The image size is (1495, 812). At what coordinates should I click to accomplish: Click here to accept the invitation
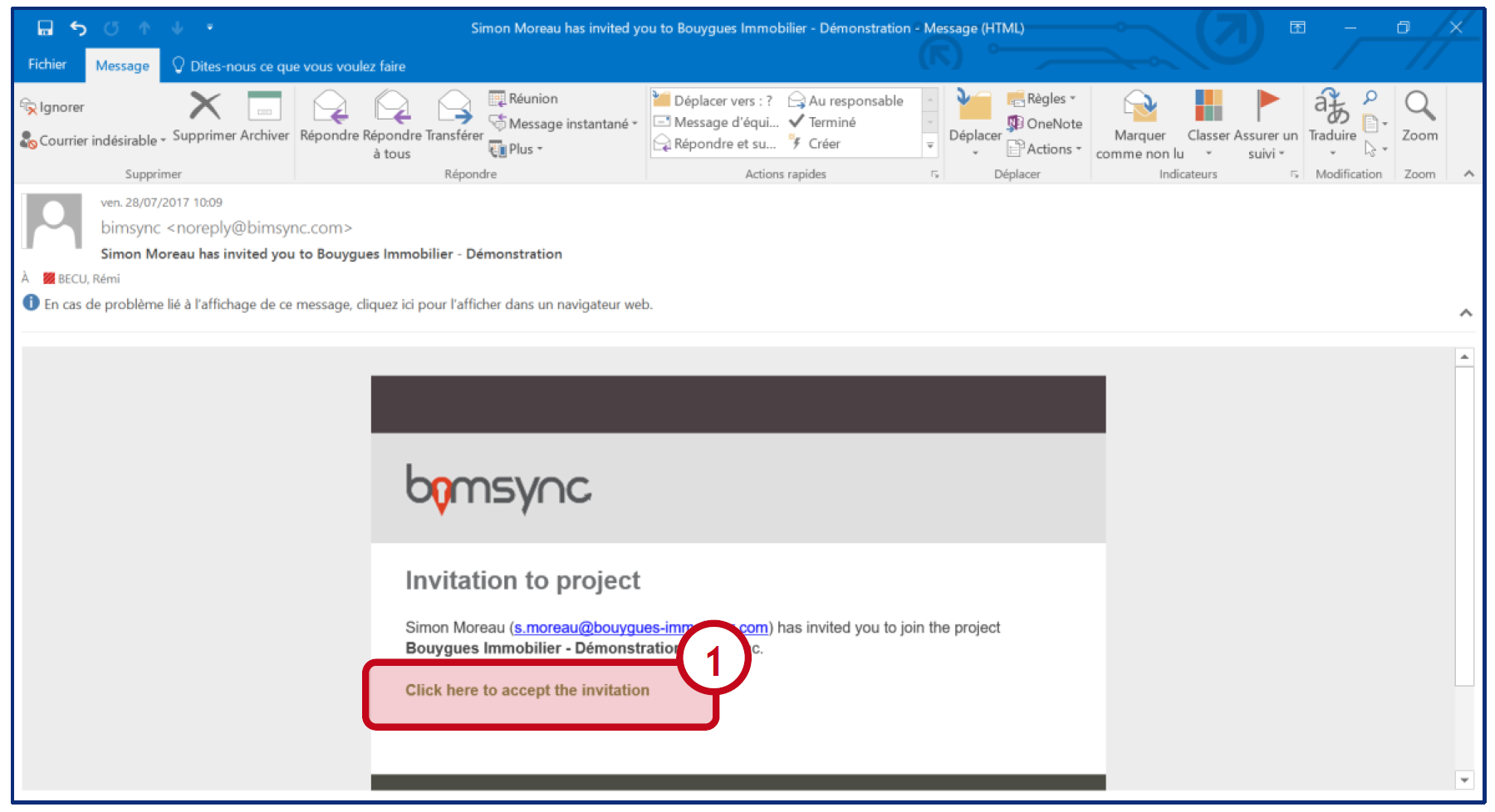[527, 691]
